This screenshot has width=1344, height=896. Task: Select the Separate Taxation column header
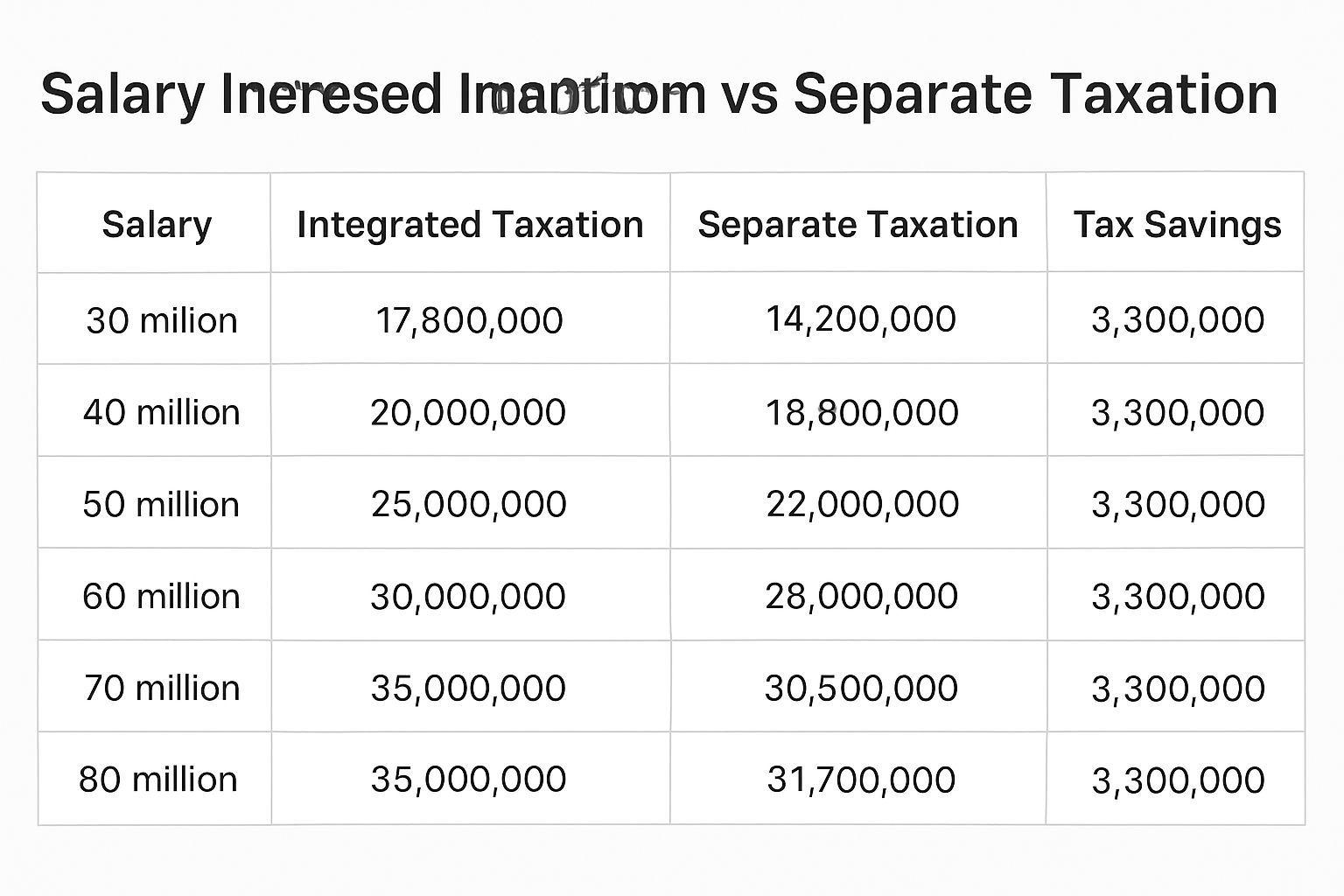857,225
